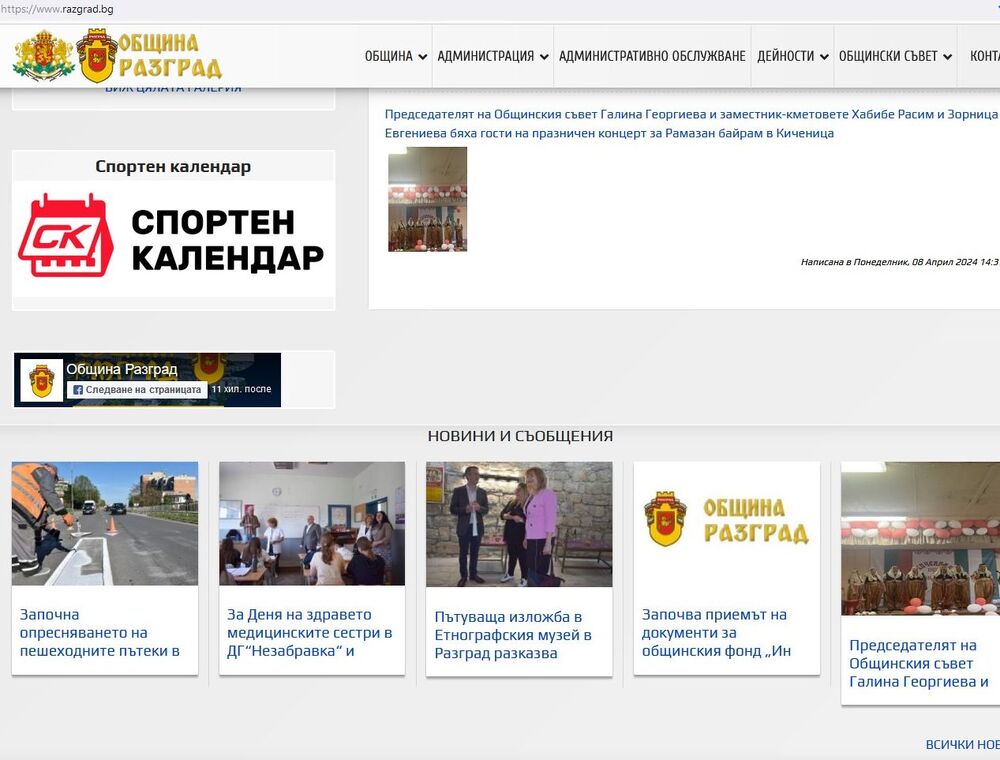The image size is (1000, 760).
Task: Expand the Община menu dropdown
Action: [x=396, y=57]
